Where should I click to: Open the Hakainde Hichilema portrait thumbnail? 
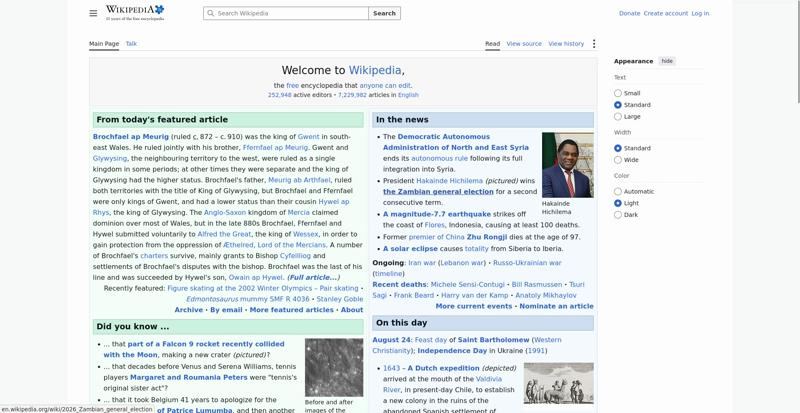tap(568, 165)
